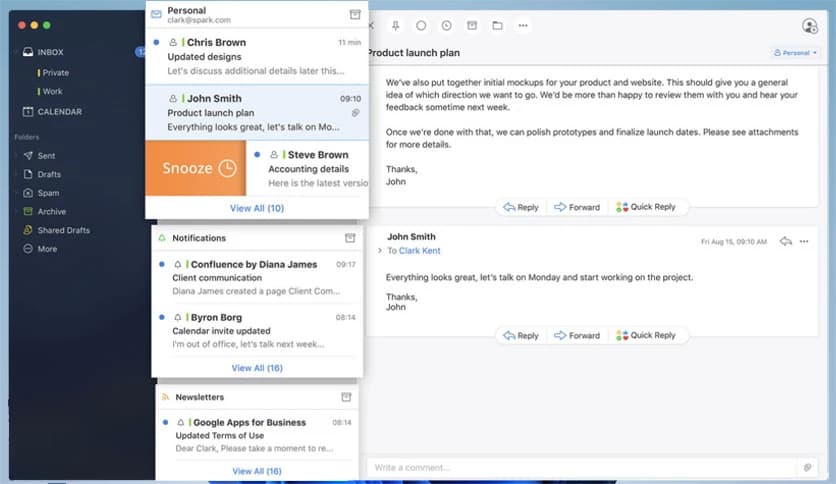
Task: Click the Newsletters RSS header icon
Action: pos(165,397)
